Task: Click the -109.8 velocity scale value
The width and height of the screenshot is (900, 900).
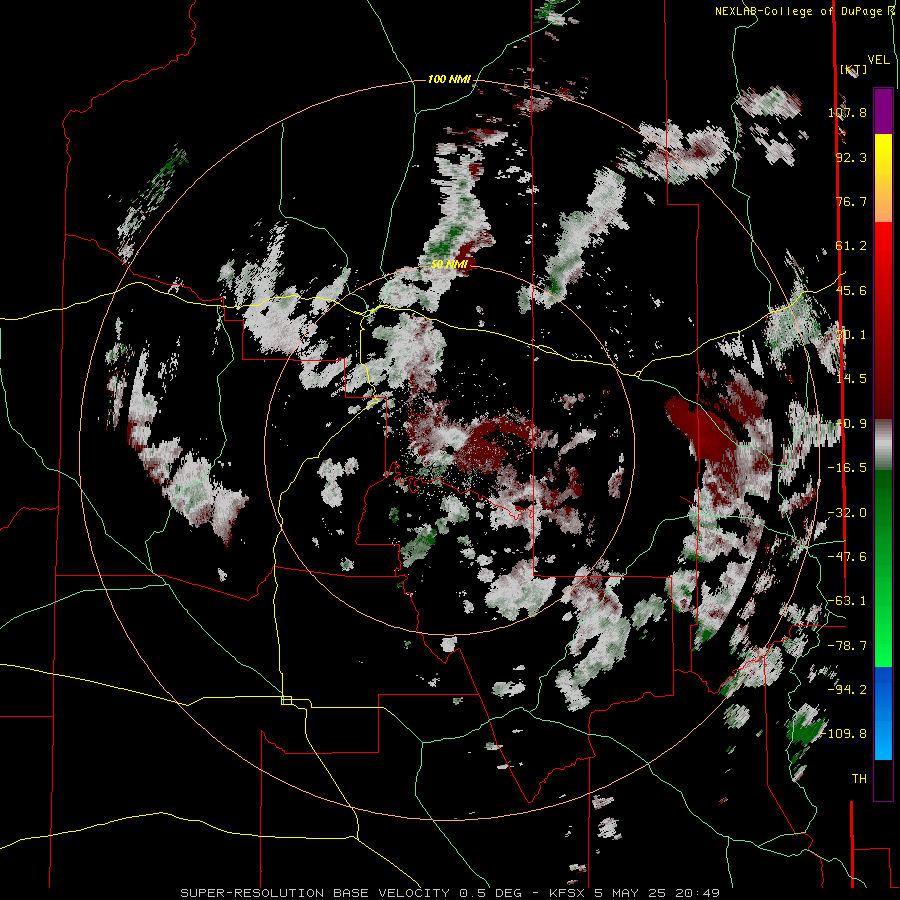Action: click(x=844, y=734)
